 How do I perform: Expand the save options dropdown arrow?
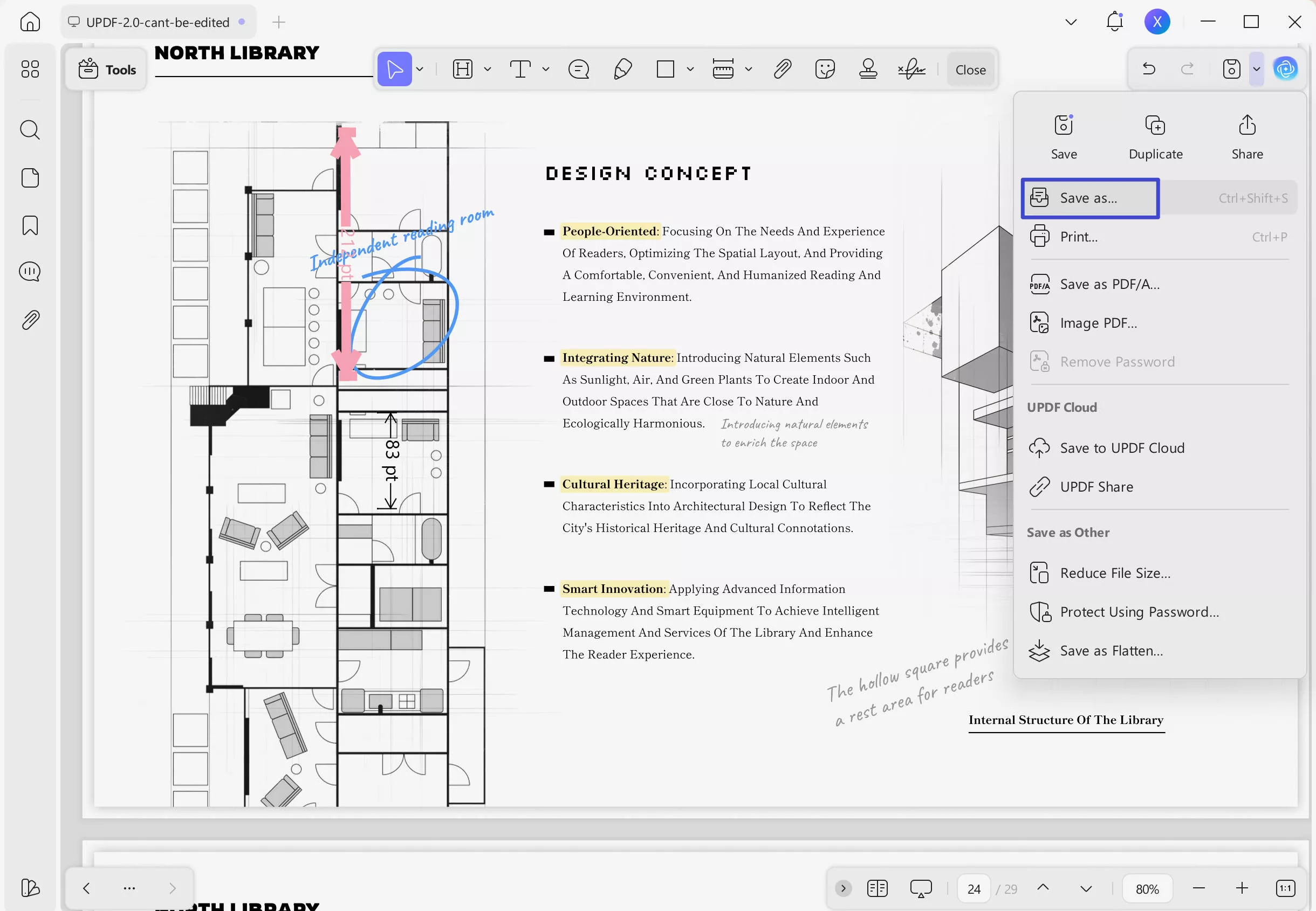[1257, 69]
